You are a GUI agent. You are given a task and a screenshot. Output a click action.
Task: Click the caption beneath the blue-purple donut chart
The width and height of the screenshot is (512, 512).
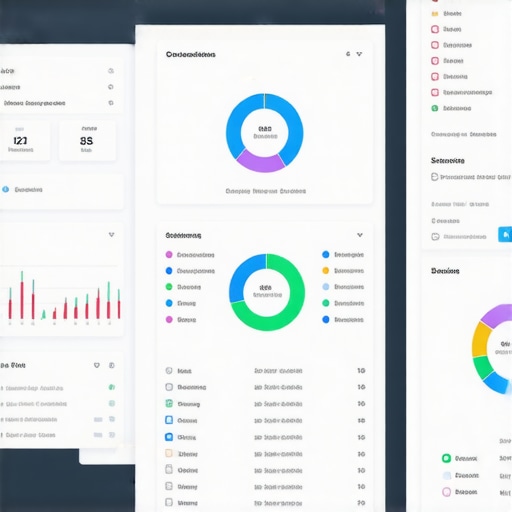[x=266, y=191]
